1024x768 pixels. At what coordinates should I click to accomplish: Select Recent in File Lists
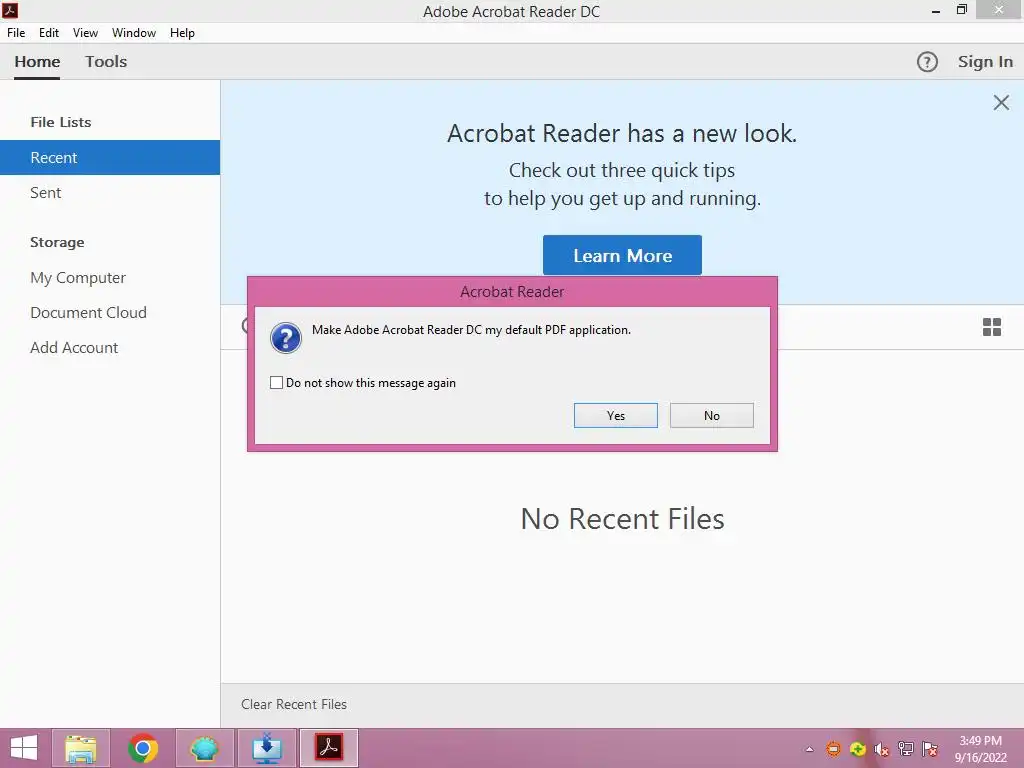[x=110, y=157]
